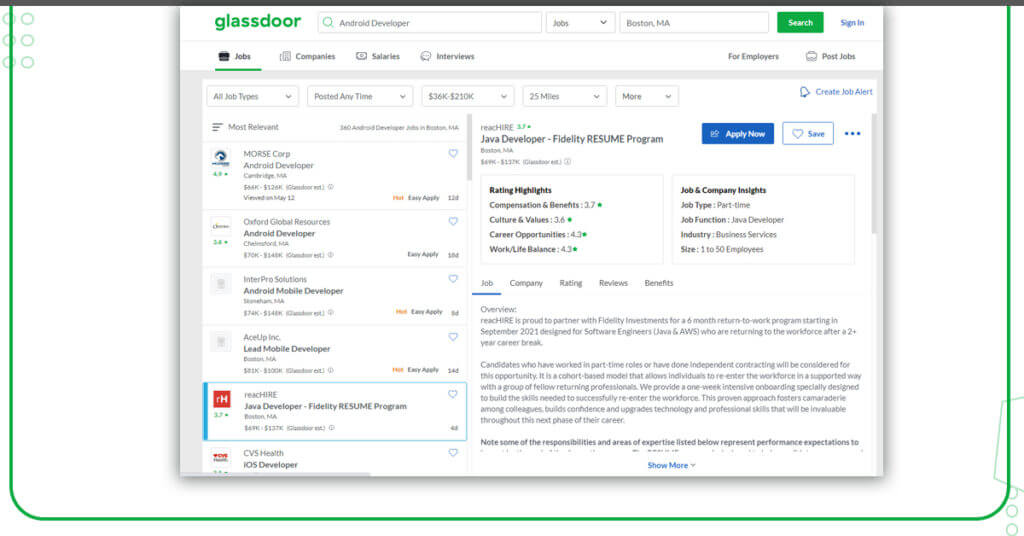Viewport: 1024px width, 536px height.
Task: Expand the More filters dropdown
Action: coord(647,97)
